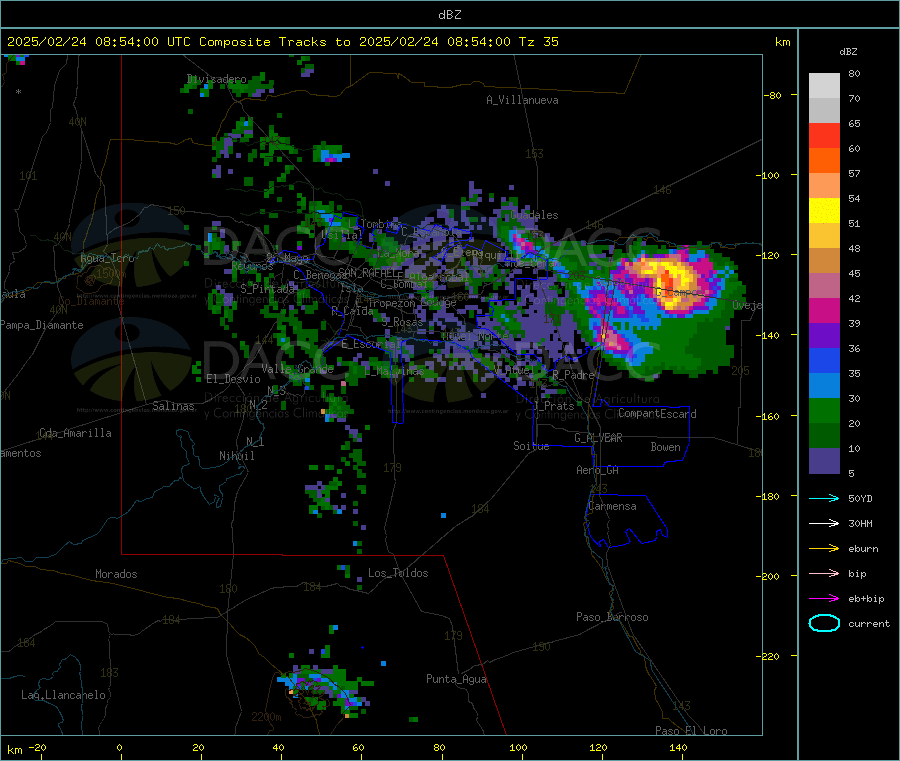Screen dimensions: 900x761
Task: Click the CompantEscard map label
Action: click(x=657, y=414)
